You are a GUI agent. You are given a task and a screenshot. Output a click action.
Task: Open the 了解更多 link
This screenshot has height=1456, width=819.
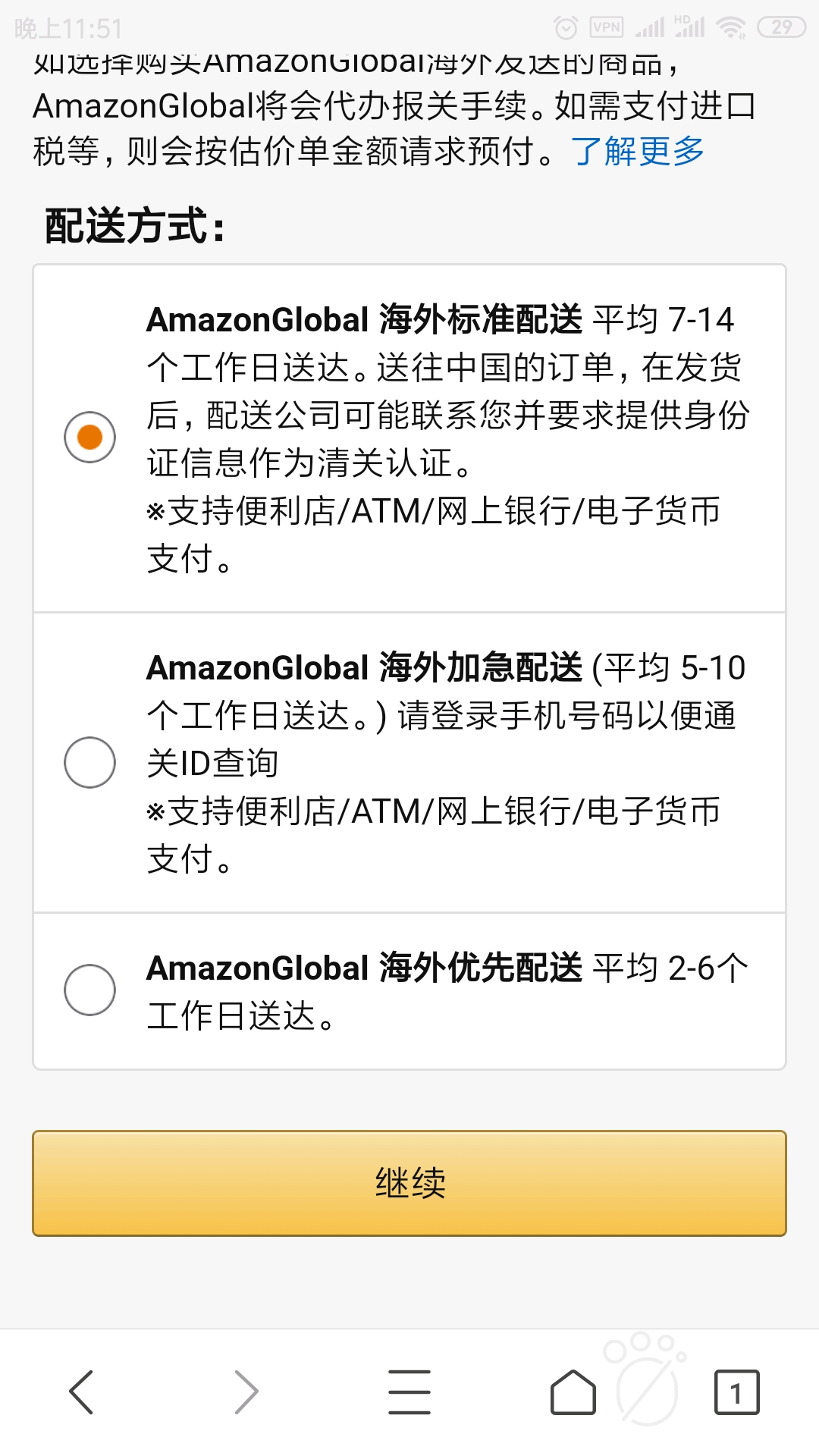pyautogui.click(x=638, y=151)
